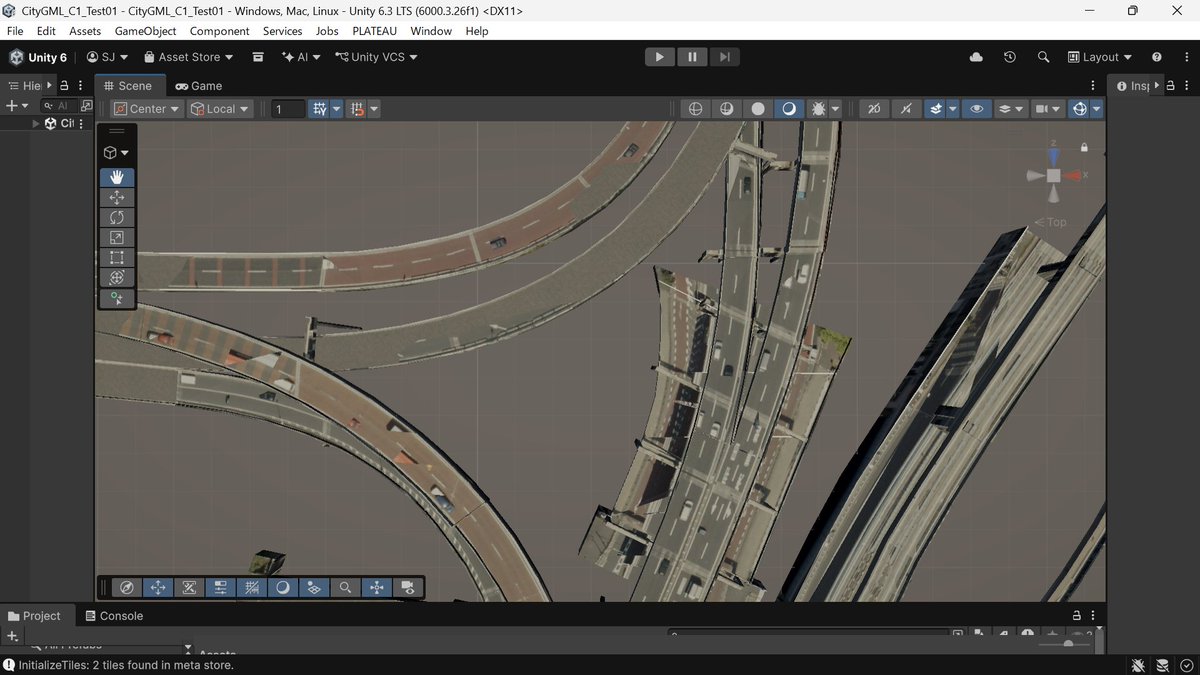Click the Hierarchy add plus button

[12, 105]
